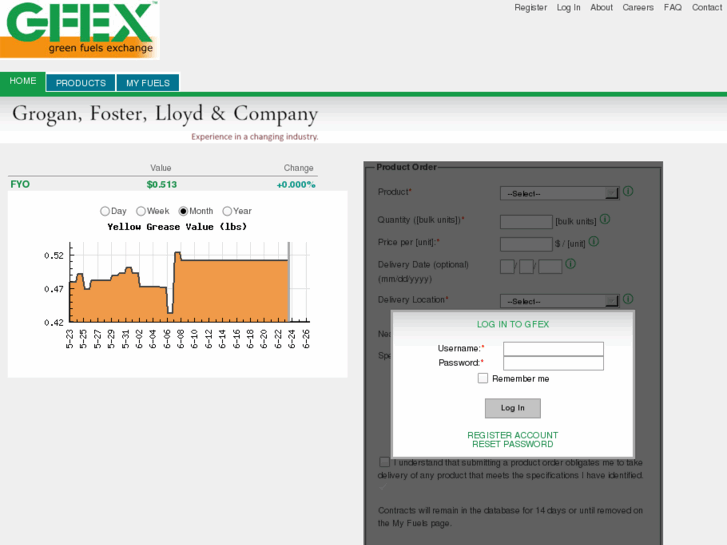Click the Log In button in dialog

[513, 408]
